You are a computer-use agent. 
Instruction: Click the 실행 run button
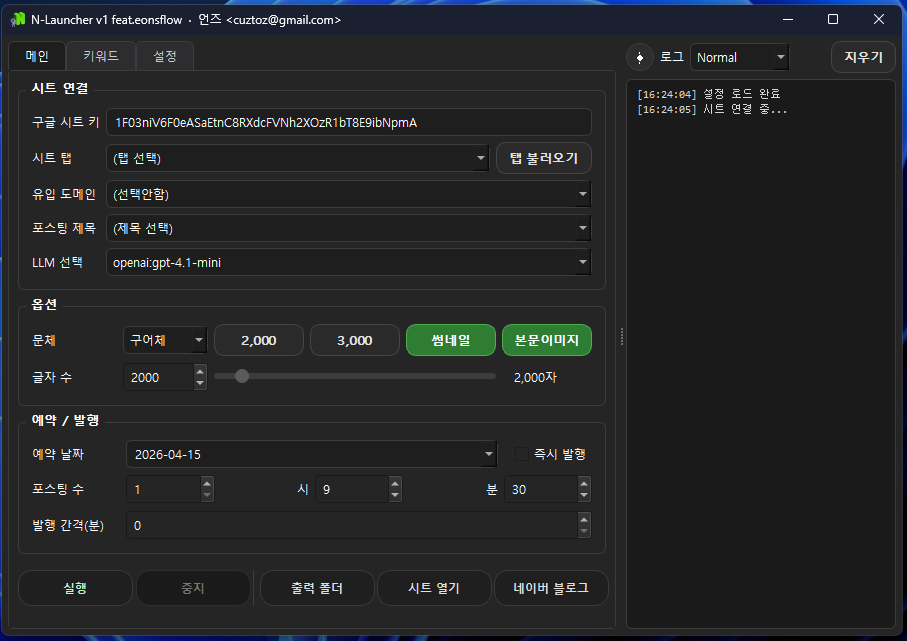click(x=75, y=588)
